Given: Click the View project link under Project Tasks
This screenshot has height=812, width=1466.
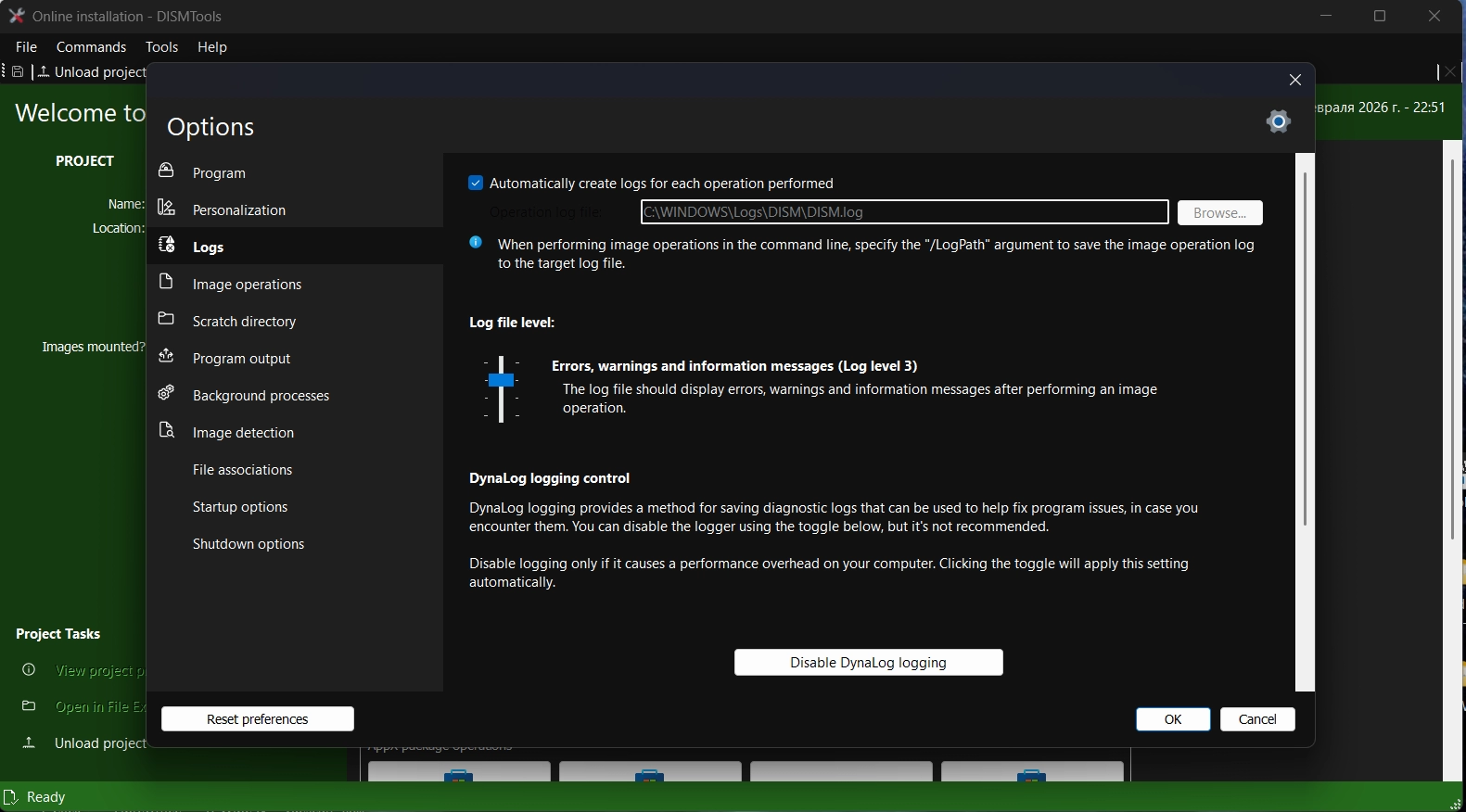Looking at the screenshot, I should (99, 670).
